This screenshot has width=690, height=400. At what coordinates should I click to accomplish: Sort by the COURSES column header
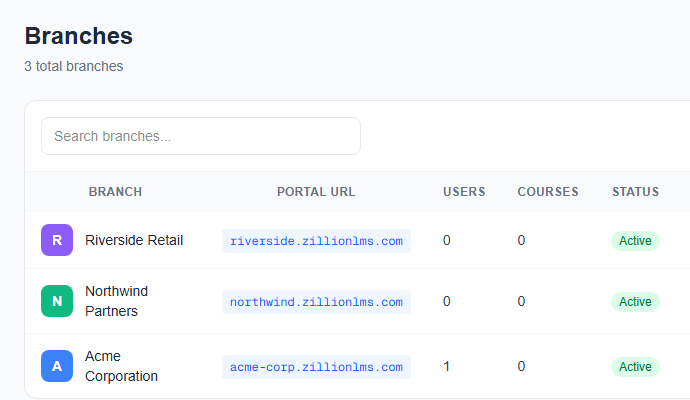click(548, 192)
